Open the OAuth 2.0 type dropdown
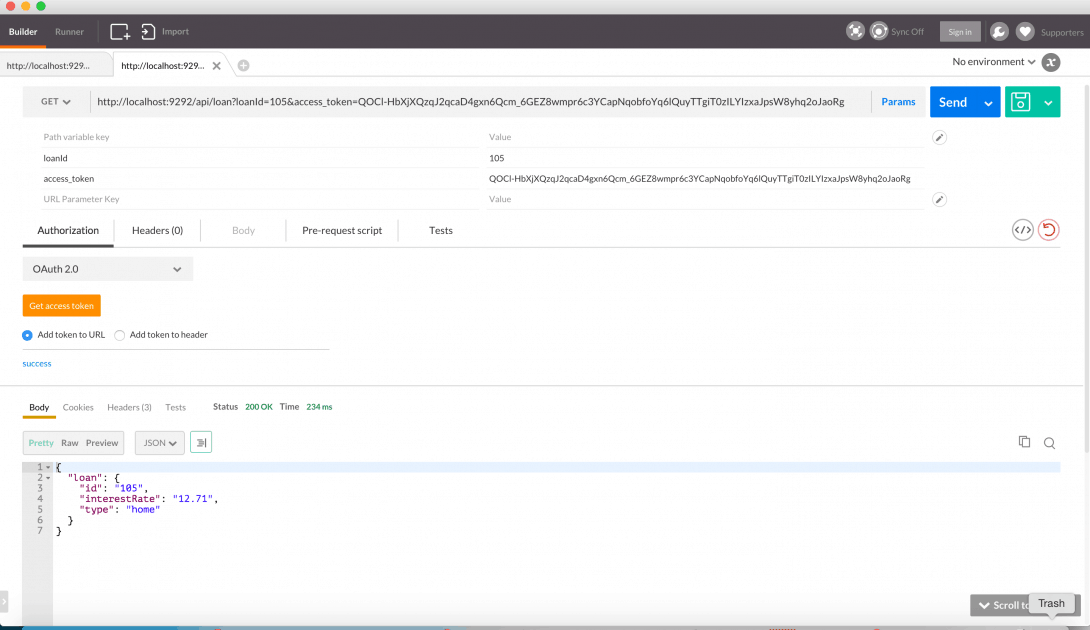The width and height of the screenshot is (1090, 630). 108,269
